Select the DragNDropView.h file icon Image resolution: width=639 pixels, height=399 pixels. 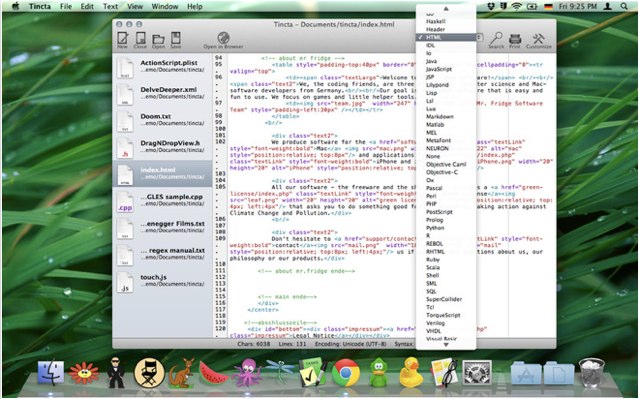[125, 148]
